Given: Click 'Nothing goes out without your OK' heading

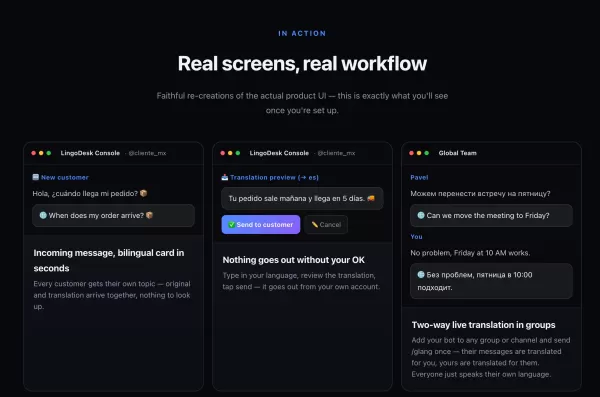Looking at the screenshot, I should click(x=293, y=260).
